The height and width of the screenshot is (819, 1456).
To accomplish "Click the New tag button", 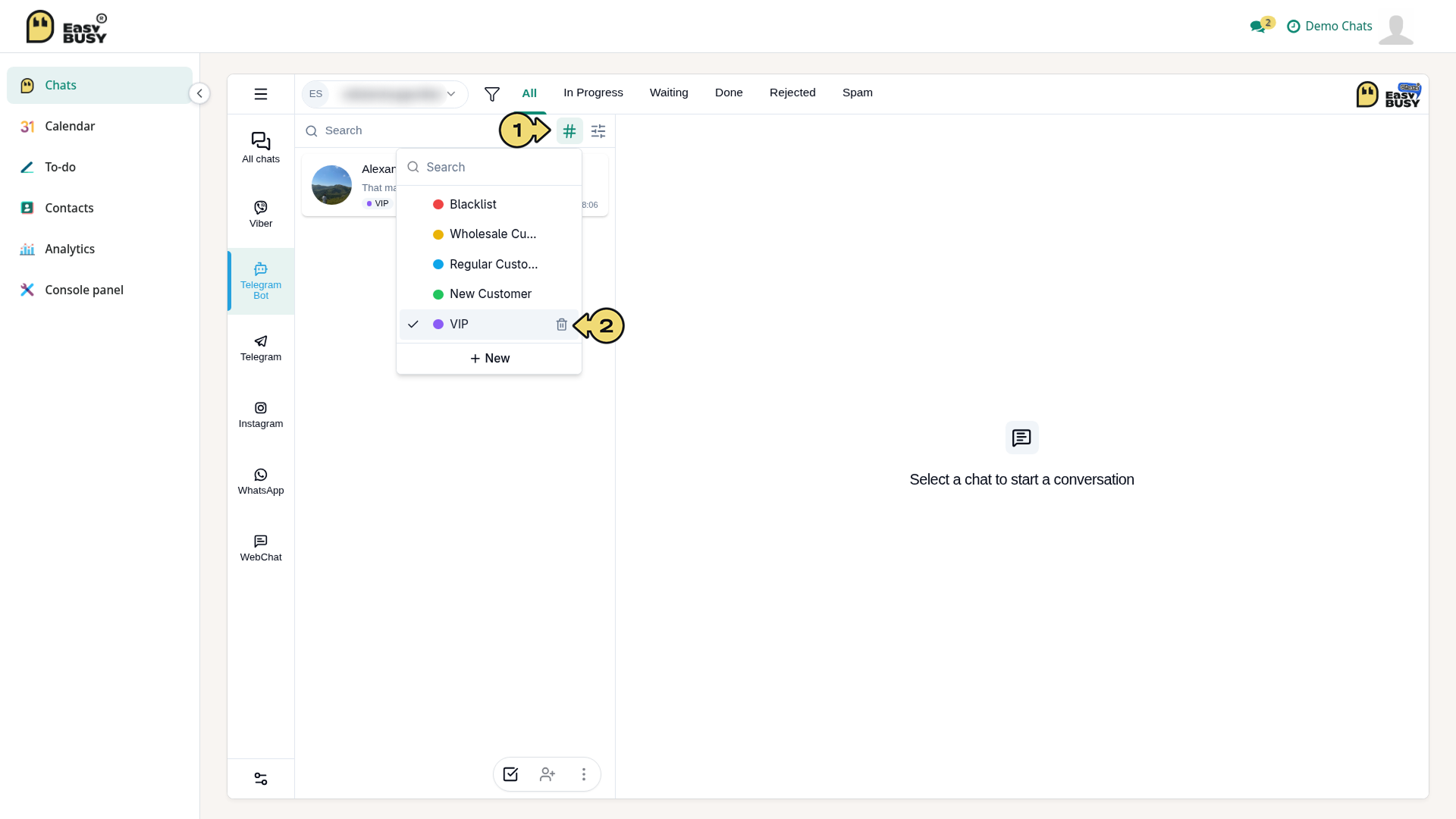I will pos(489,358).
